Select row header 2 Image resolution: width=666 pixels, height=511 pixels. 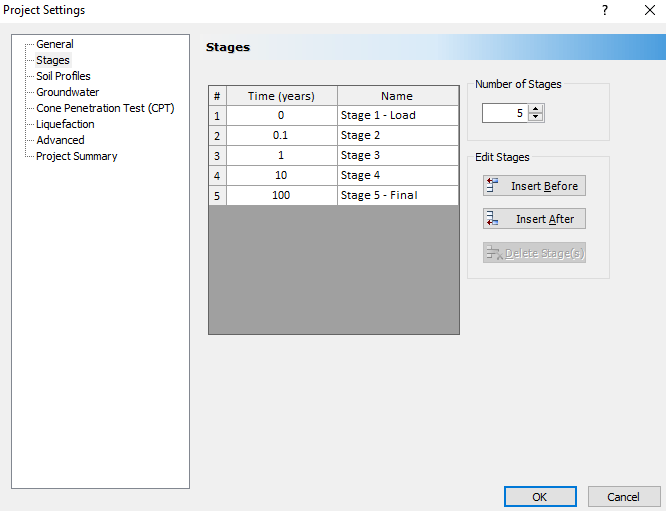(217, 136)
